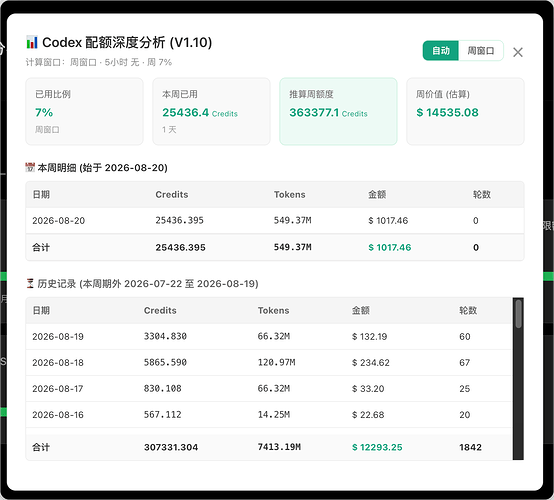Click the 2026-08-17 history row

(x=269, y=389)
